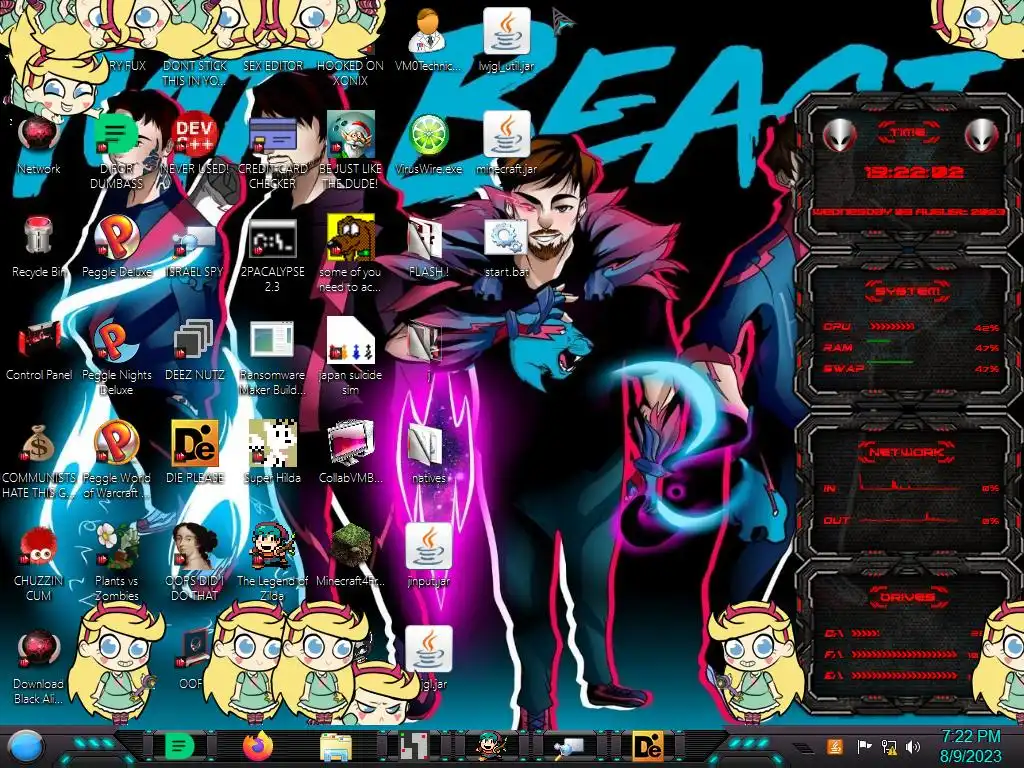Launch Super Hilda
This screenshot has height=768, width=1024.
point(272,443)
